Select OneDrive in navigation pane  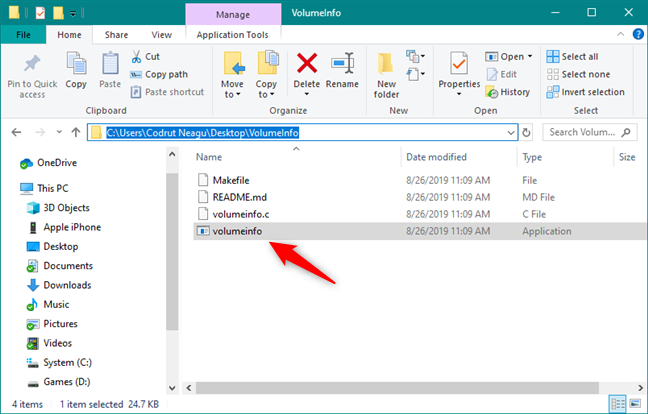tap(49, 163)
